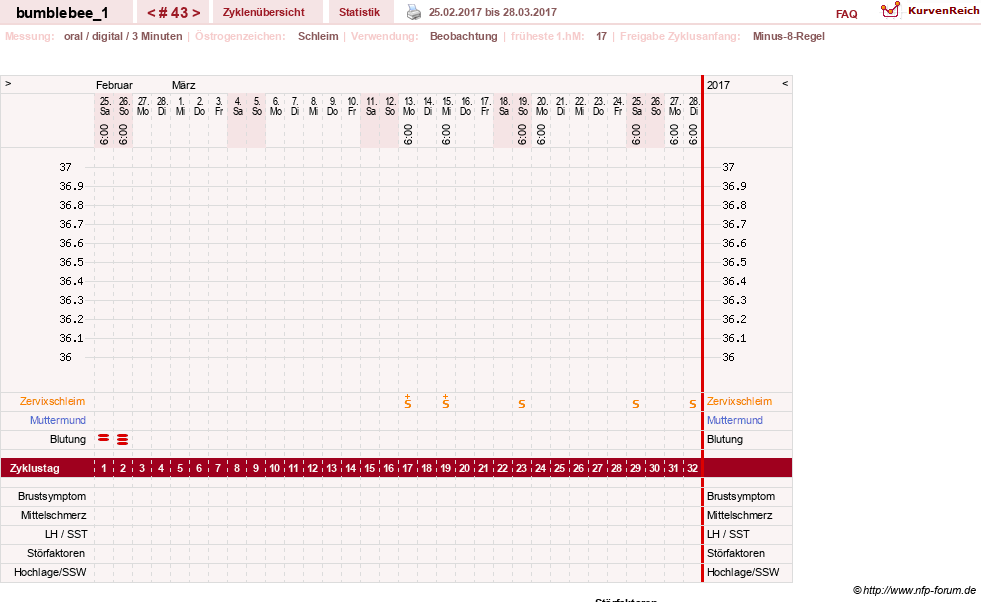This screenshot has width=981, height=602.
Task: Click the left Mittelschmerz row label
Action: [x=54, y=515]
